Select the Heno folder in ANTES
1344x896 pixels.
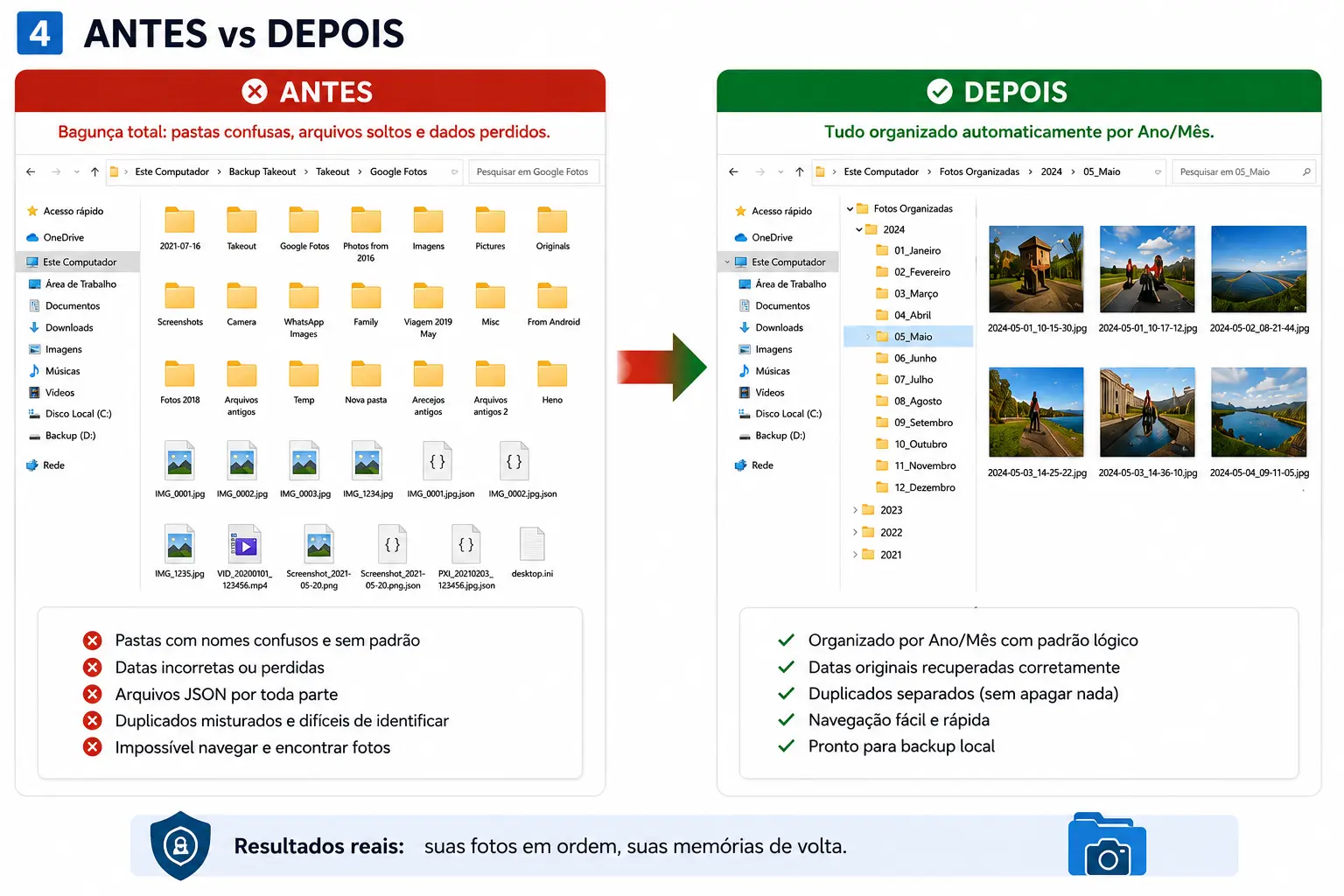[553, 382]
